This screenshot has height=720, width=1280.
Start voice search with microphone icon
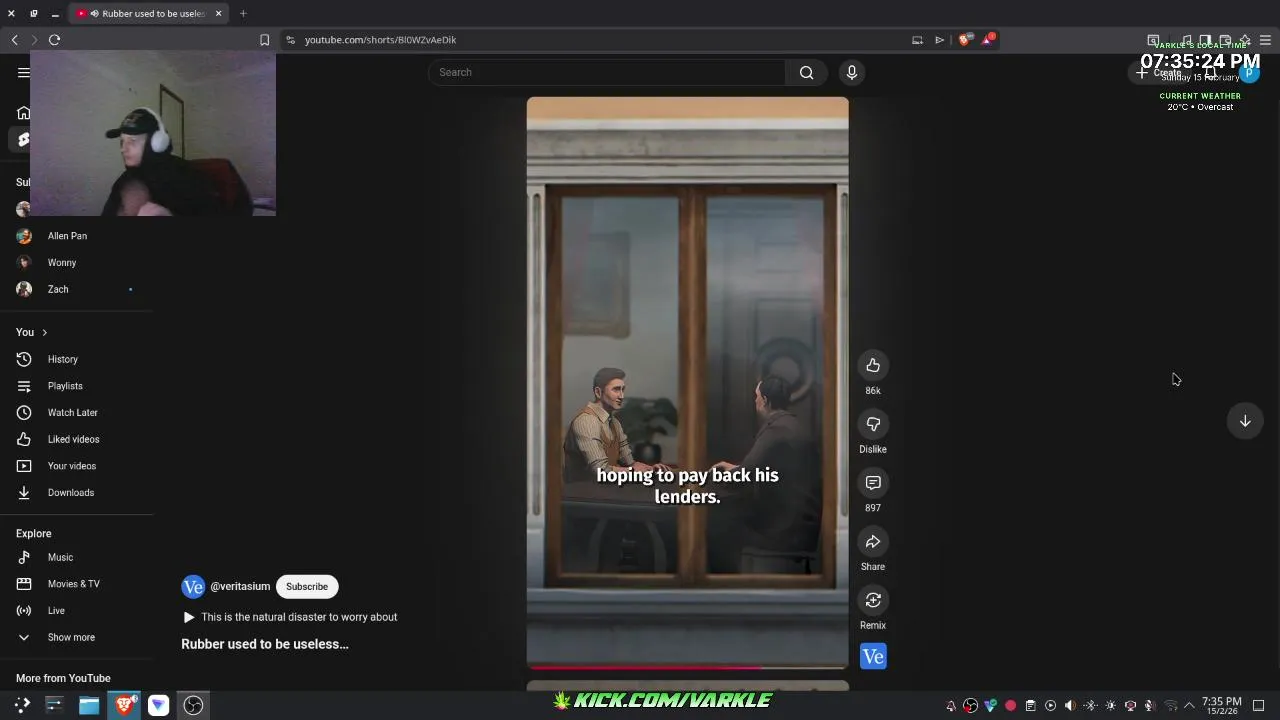[852, 72]
